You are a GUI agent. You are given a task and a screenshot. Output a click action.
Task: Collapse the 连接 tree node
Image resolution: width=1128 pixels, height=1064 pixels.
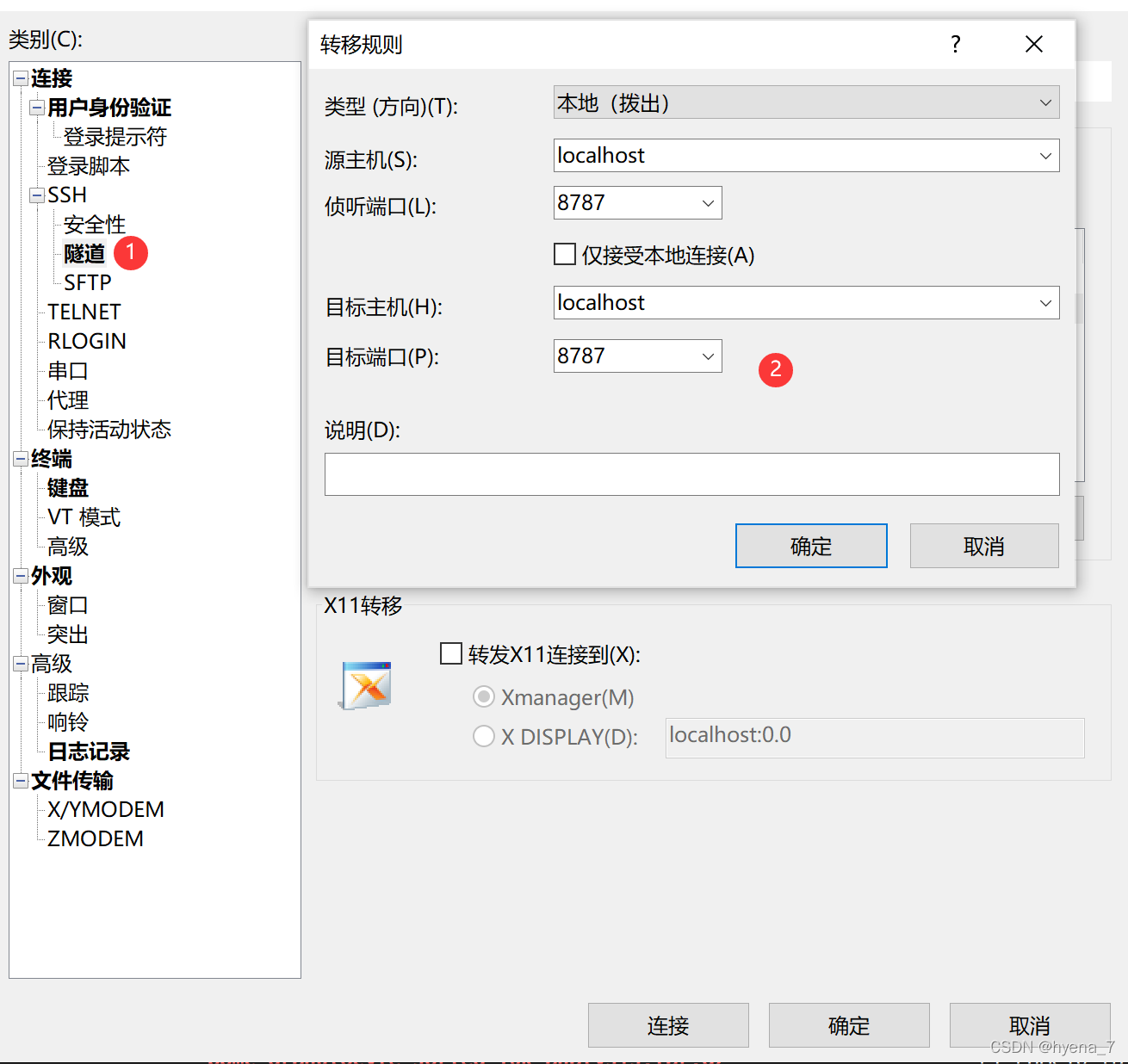21,78
